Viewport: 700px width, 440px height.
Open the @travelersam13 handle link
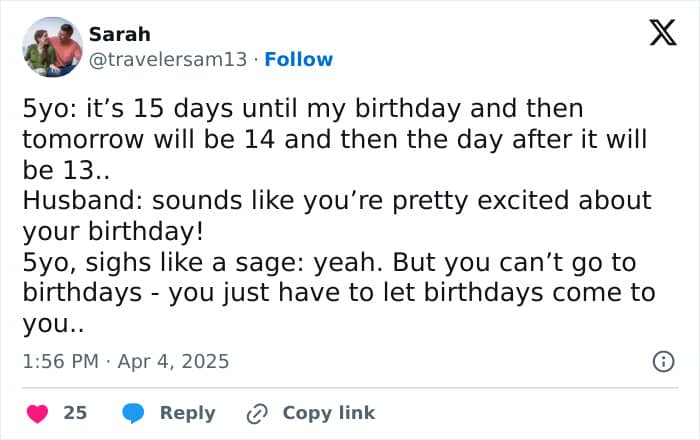tap(168, 59)
